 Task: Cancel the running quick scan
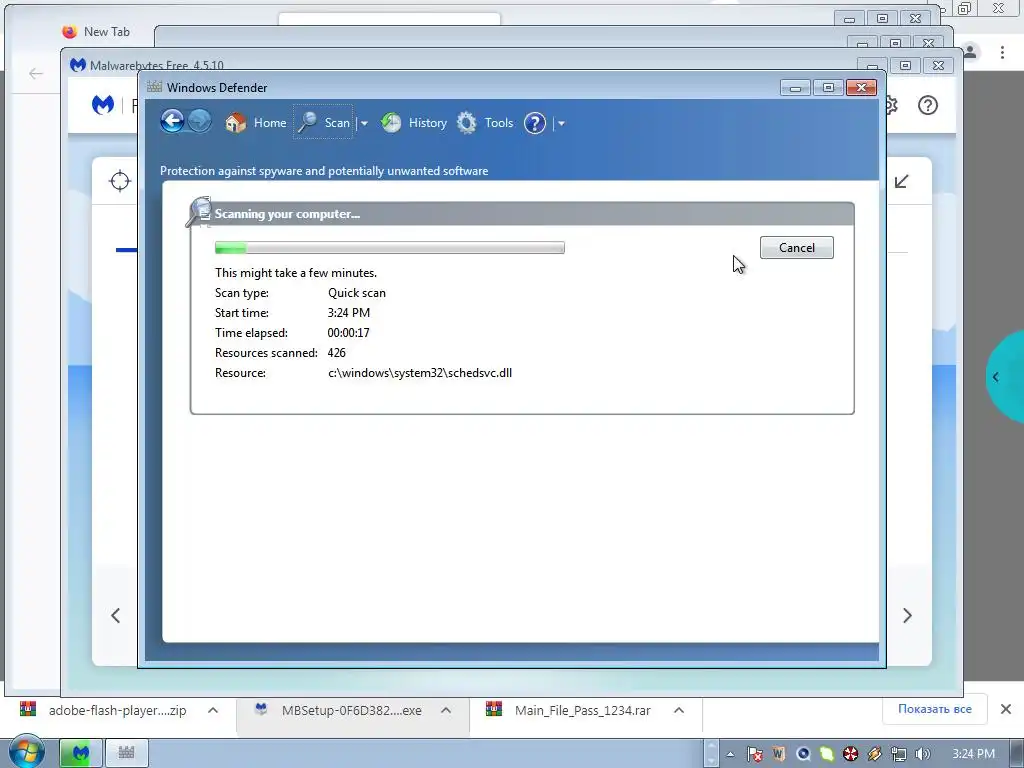797,248
